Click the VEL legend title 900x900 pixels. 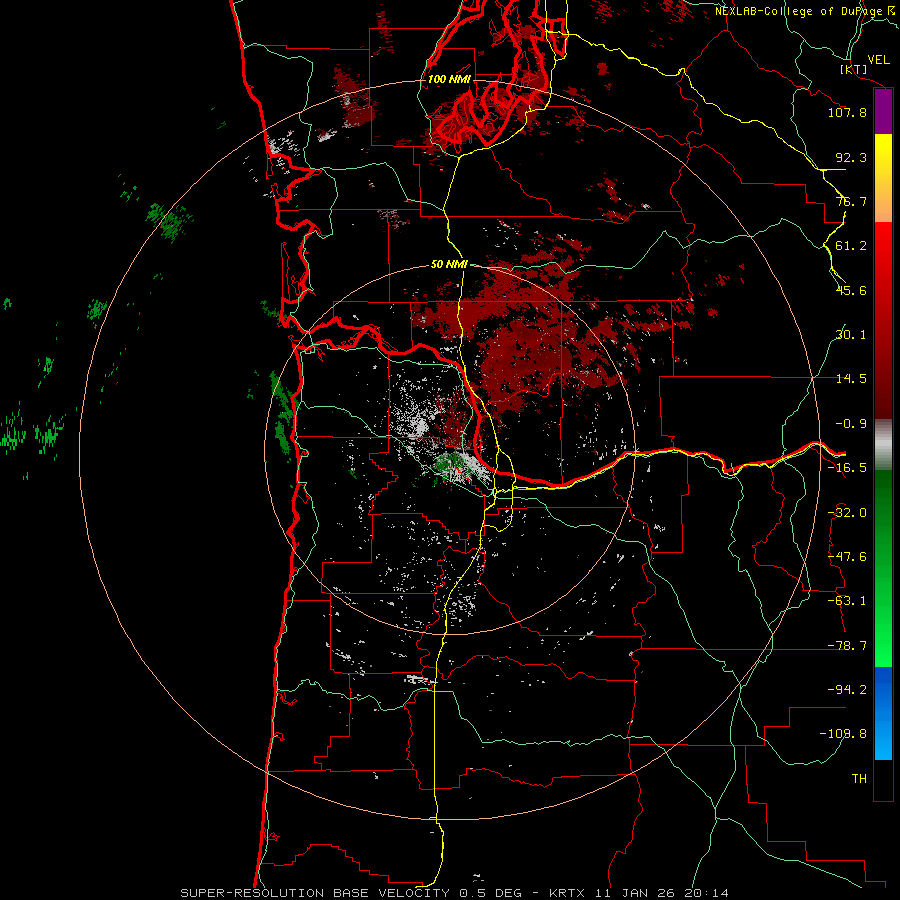coord(878,60)
